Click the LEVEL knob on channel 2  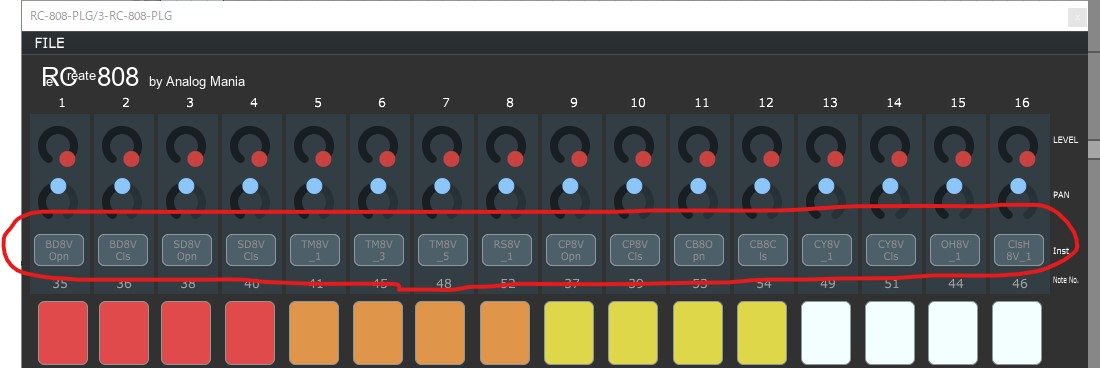coord(123,146)
